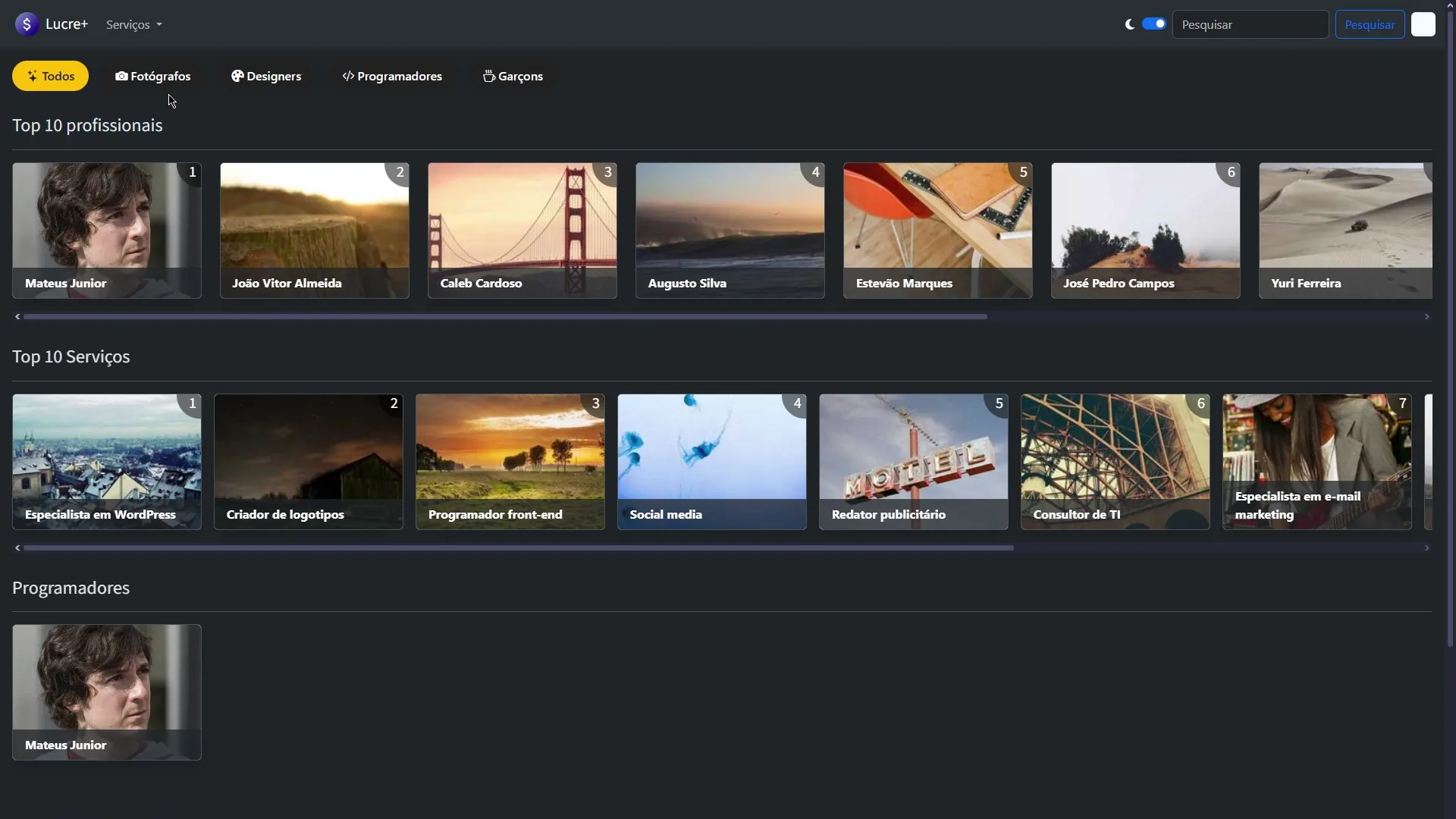1456x819 pixels.
Task: Select the Todos filter tab
Action: click(50, 76)
